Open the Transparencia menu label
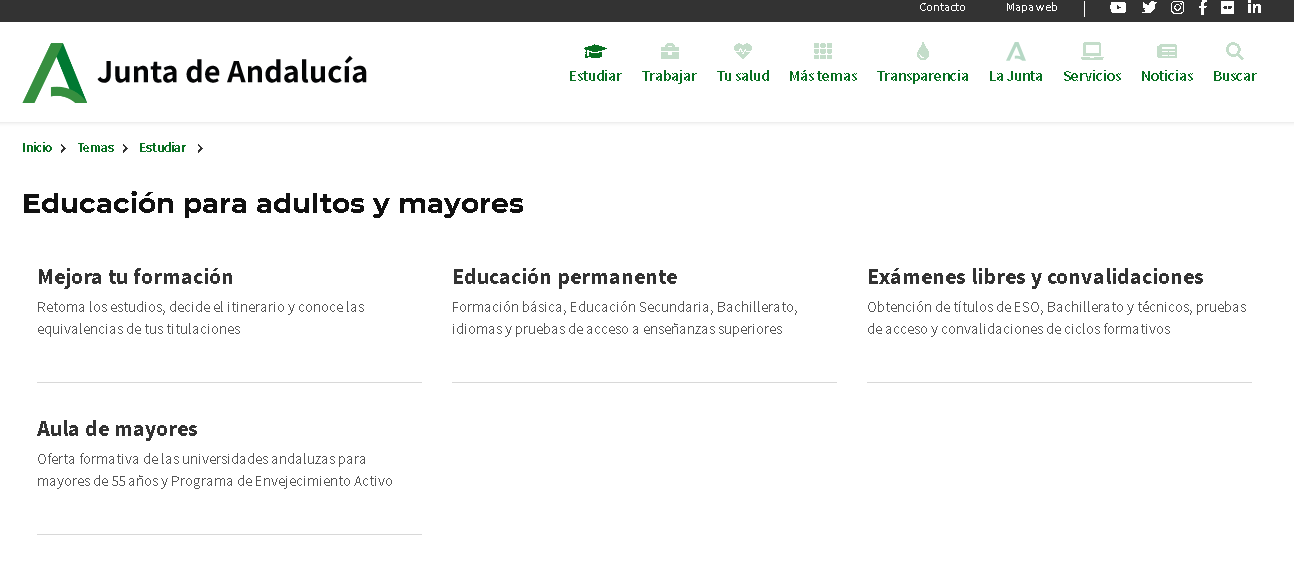The image size is (1294, 570). (923, 76)
